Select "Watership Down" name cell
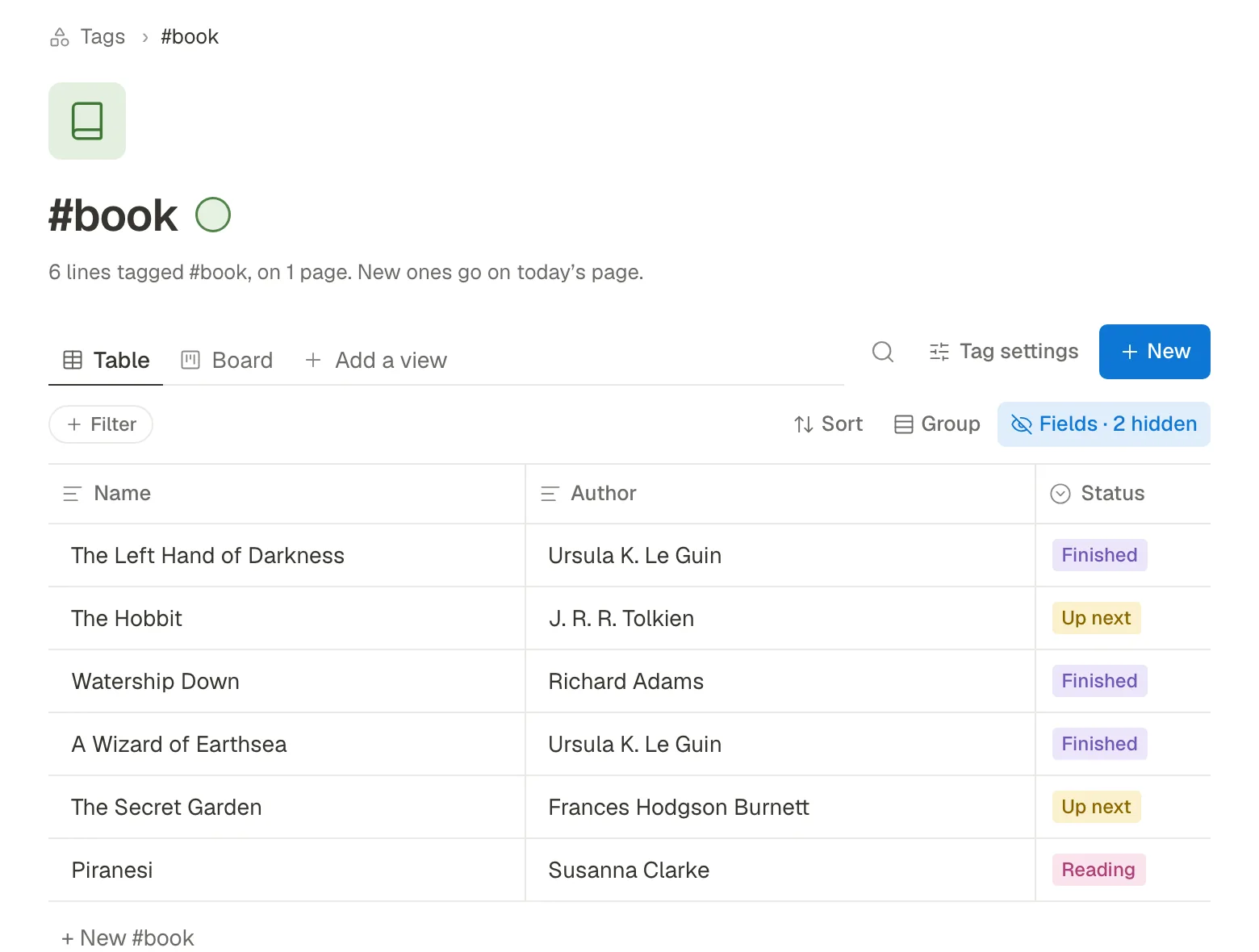 pos(287,682)
